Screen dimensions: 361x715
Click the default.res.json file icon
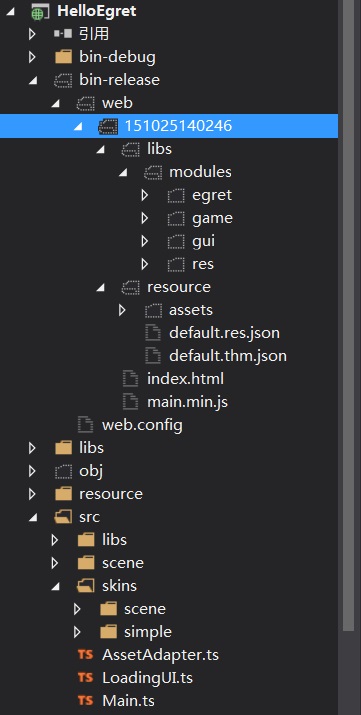tap(153, 333)
